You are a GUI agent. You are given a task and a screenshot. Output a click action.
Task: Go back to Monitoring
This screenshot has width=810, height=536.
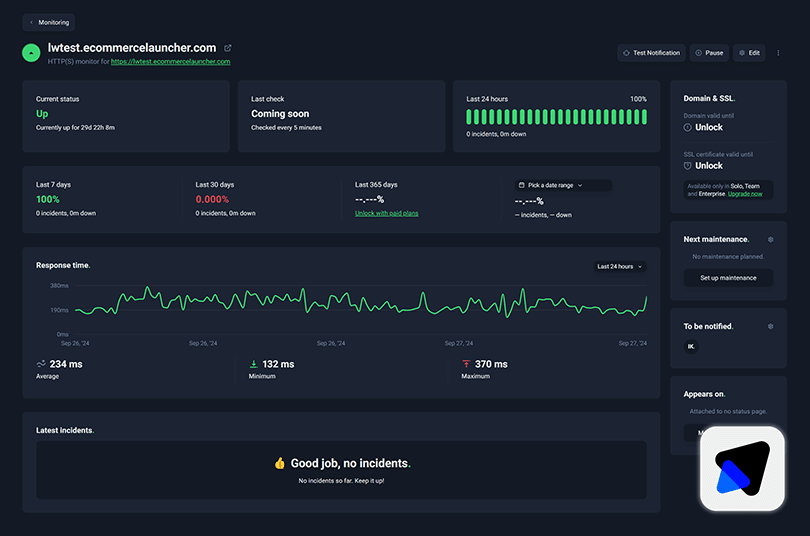tap(49, 22)
